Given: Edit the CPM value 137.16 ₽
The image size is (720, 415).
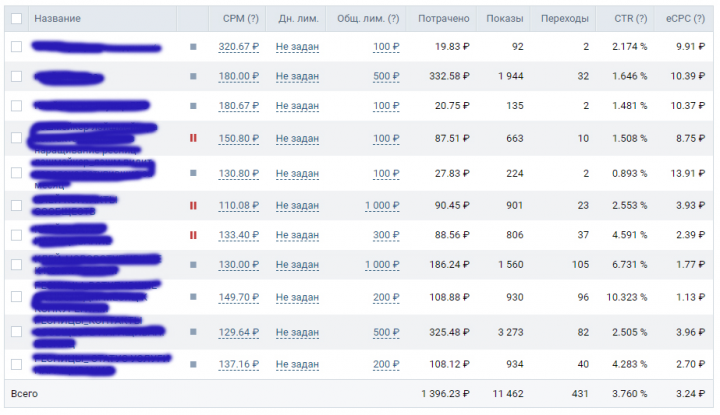Looking at the screenshot, I should [x=239, y=365].
